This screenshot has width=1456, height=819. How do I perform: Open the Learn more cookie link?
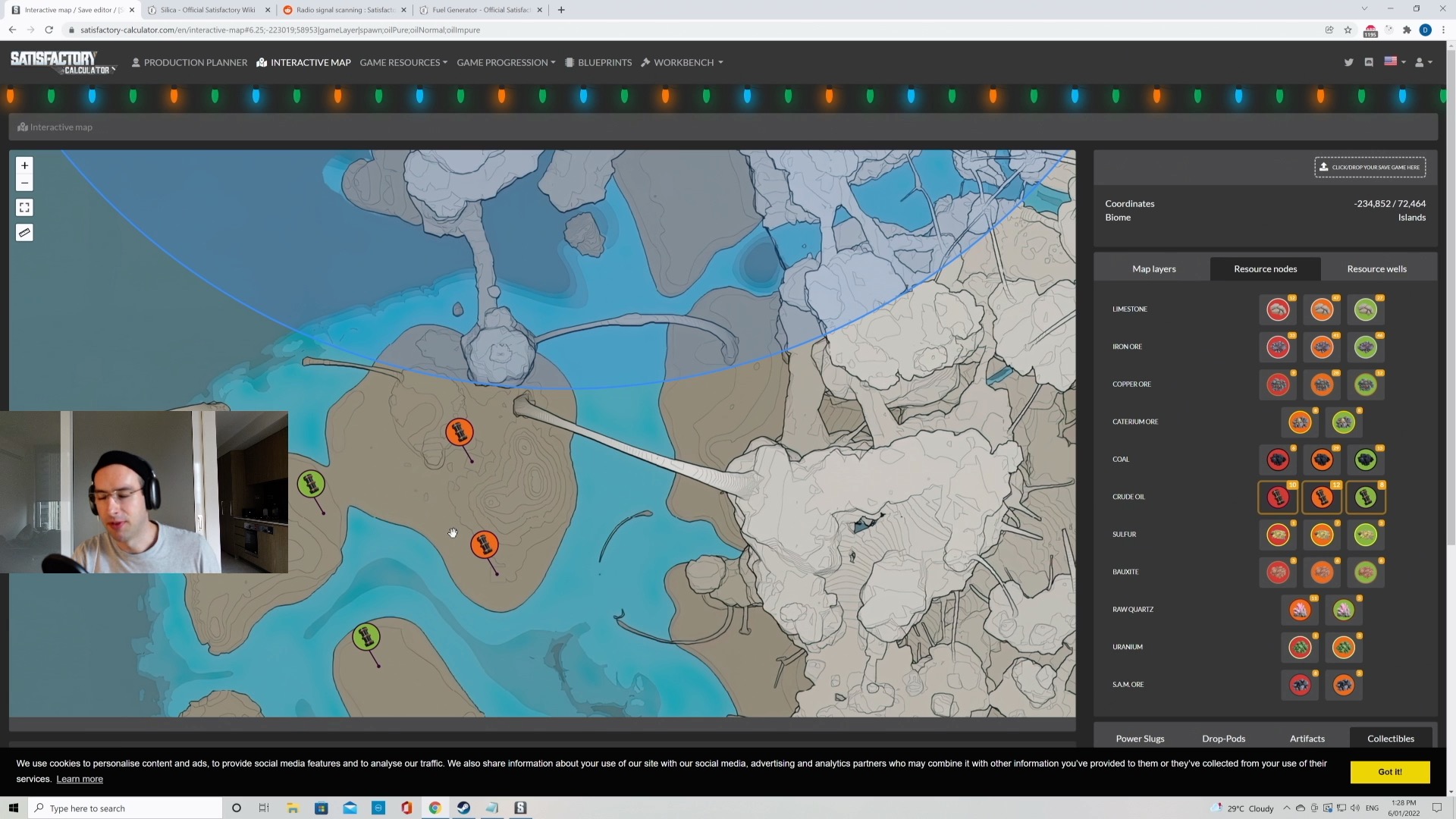(x=80, y=779)
